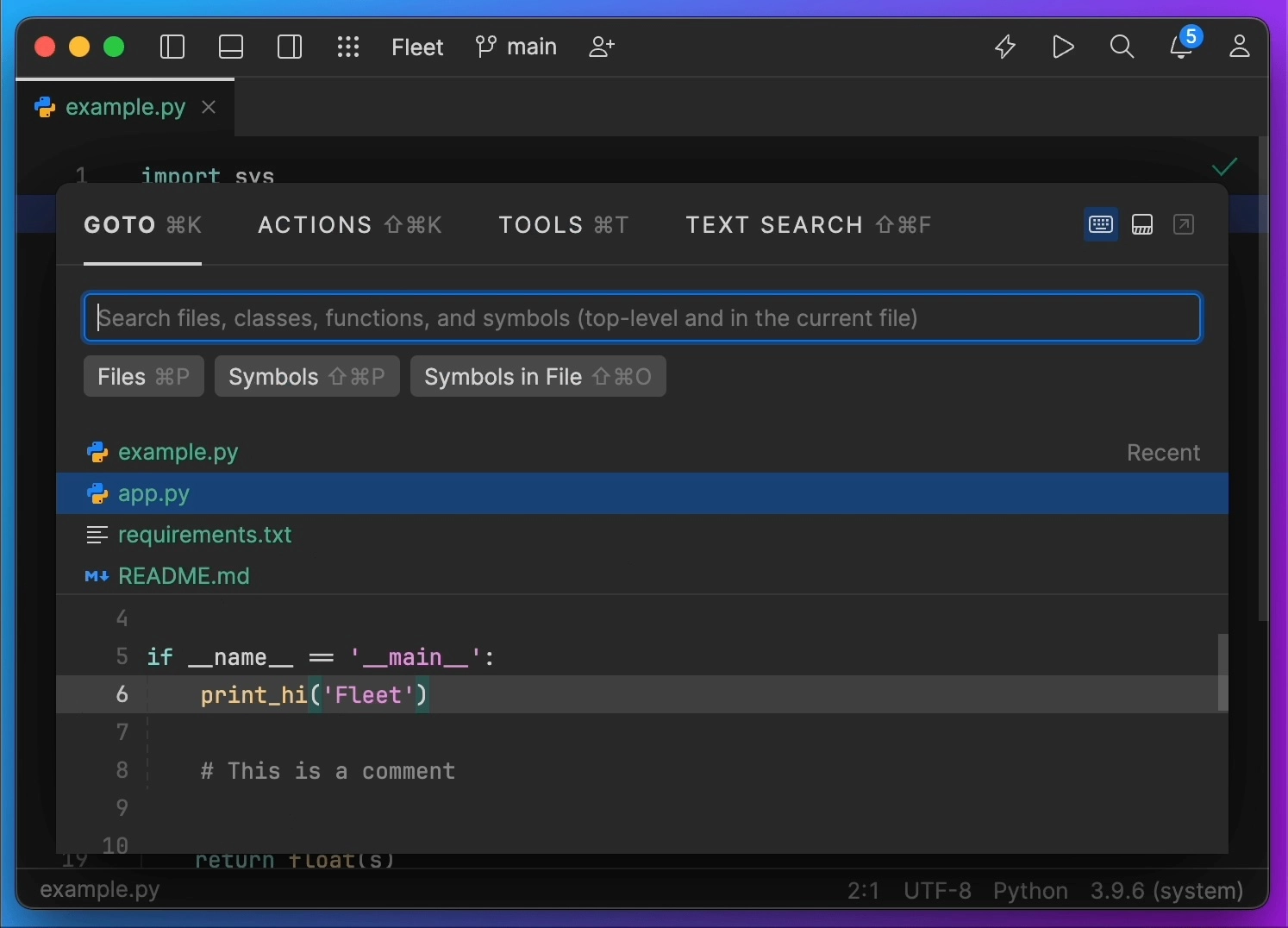The height and width of the screenshot is (928, 1288).
Task: Select README.md in the results list
Action: coord(642,576)
